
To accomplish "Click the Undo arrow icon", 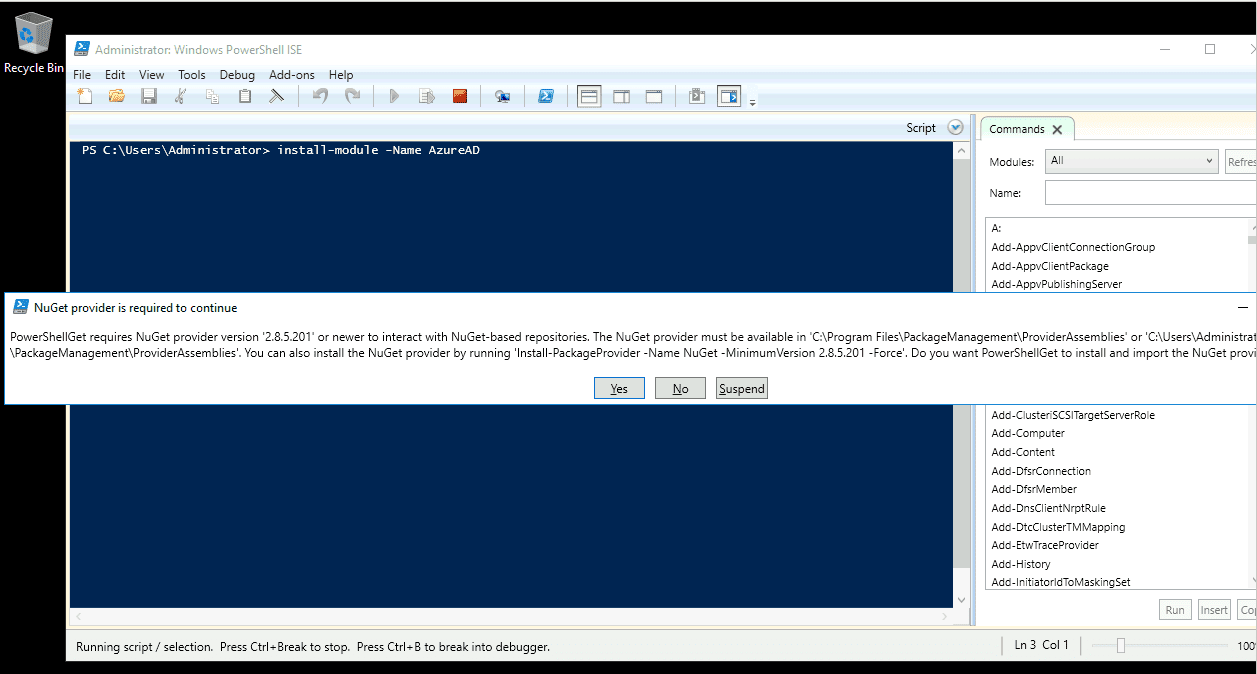I will 320,96.
